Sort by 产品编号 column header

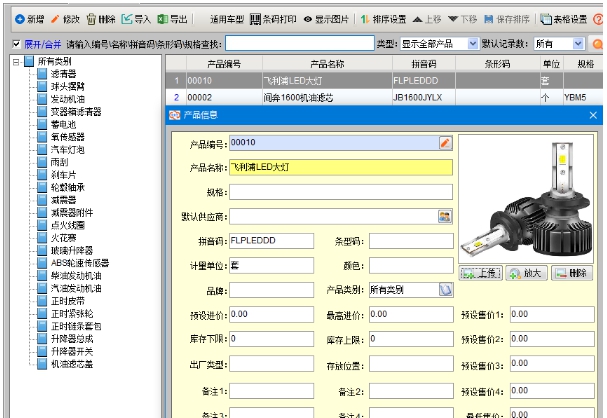click(x=224, y=64)
